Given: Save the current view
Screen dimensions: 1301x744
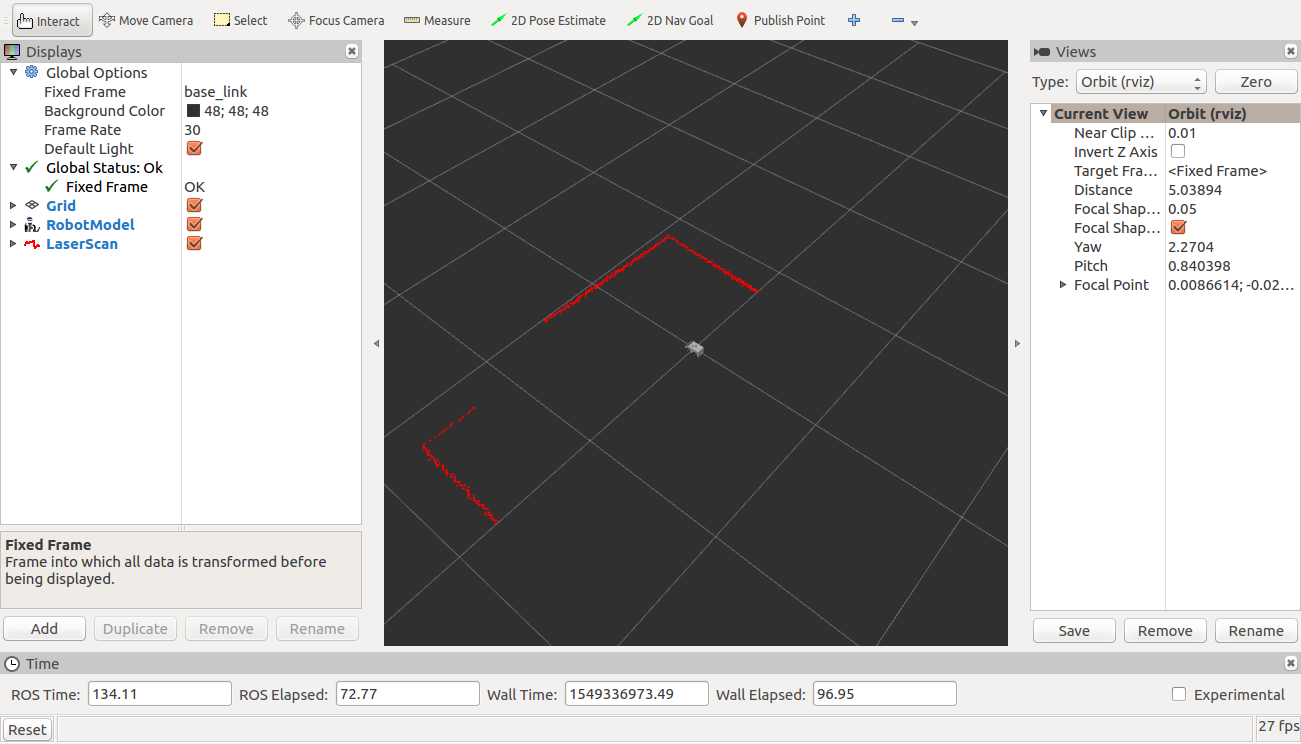Looking at the screenshot, I should (x=1074, y=631).
